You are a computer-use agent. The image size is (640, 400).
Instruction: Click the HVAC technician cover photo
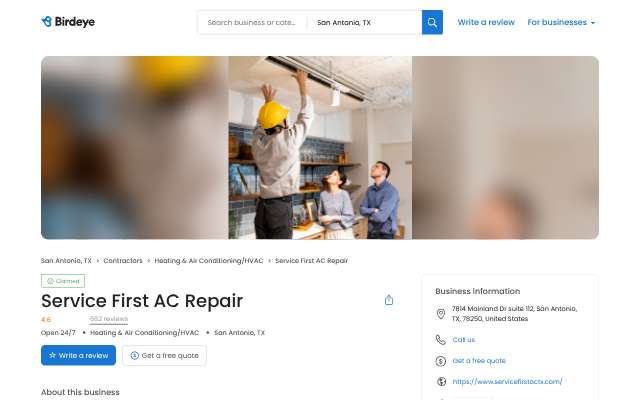320,148
